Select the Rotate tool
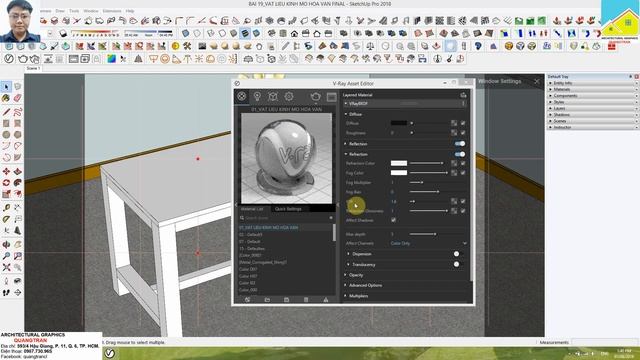This screenshot has width=640, height=360. click(x=6, y=183)
